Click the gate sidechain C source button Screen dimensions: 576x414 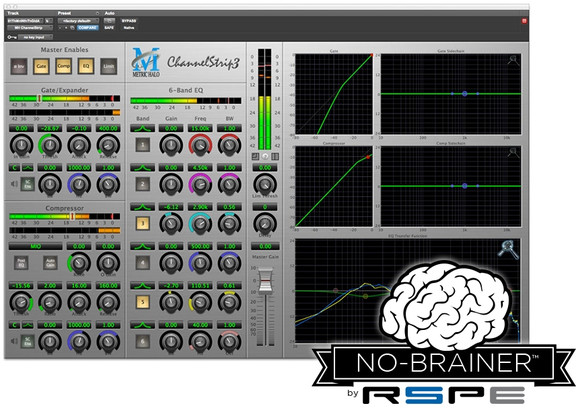point(14,168)
